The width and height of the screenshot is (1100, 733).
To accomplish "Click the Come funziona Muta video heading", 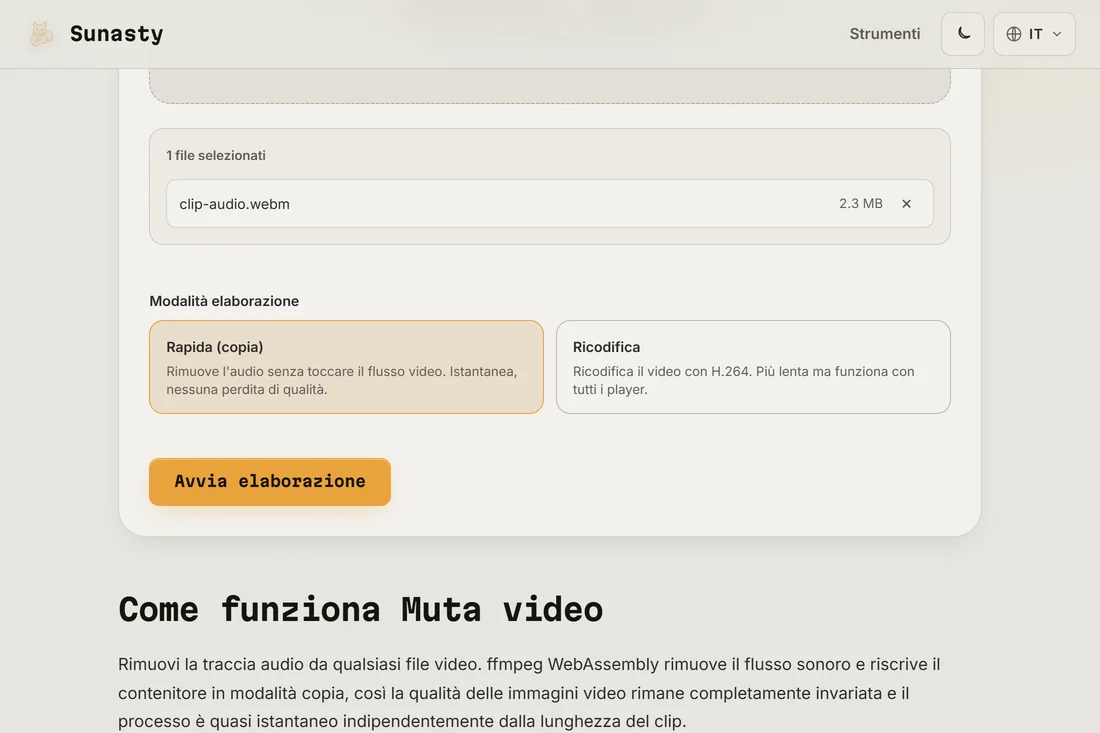I will [361, 609].
